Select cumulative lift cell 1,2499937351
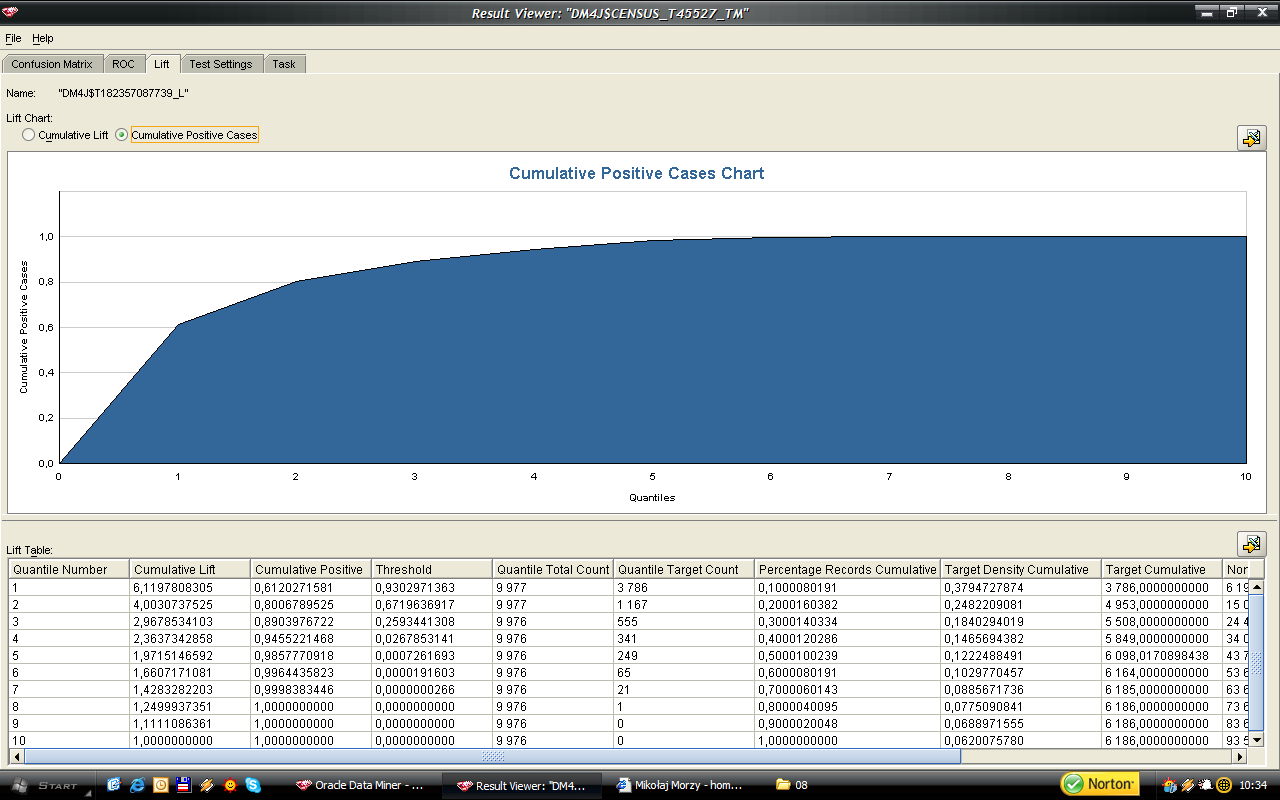 [190, 707]
